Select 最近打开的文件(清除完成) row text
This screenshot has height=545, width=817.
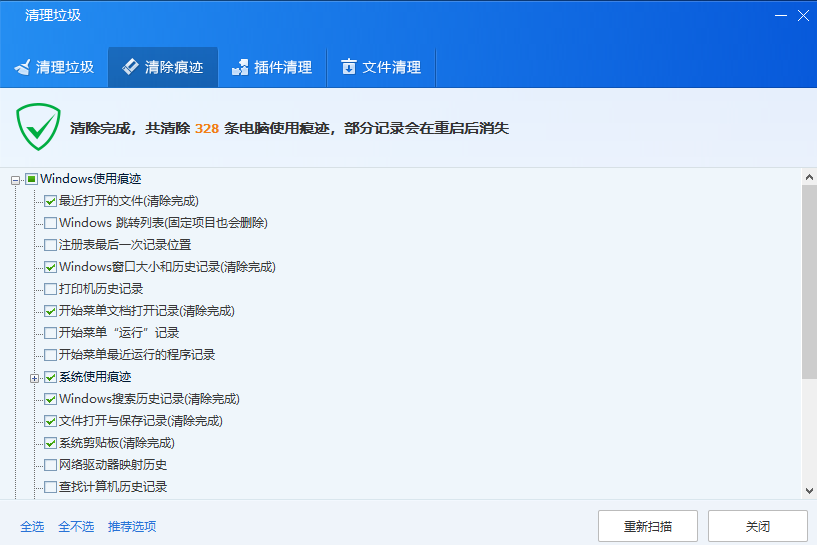point(129,201)
